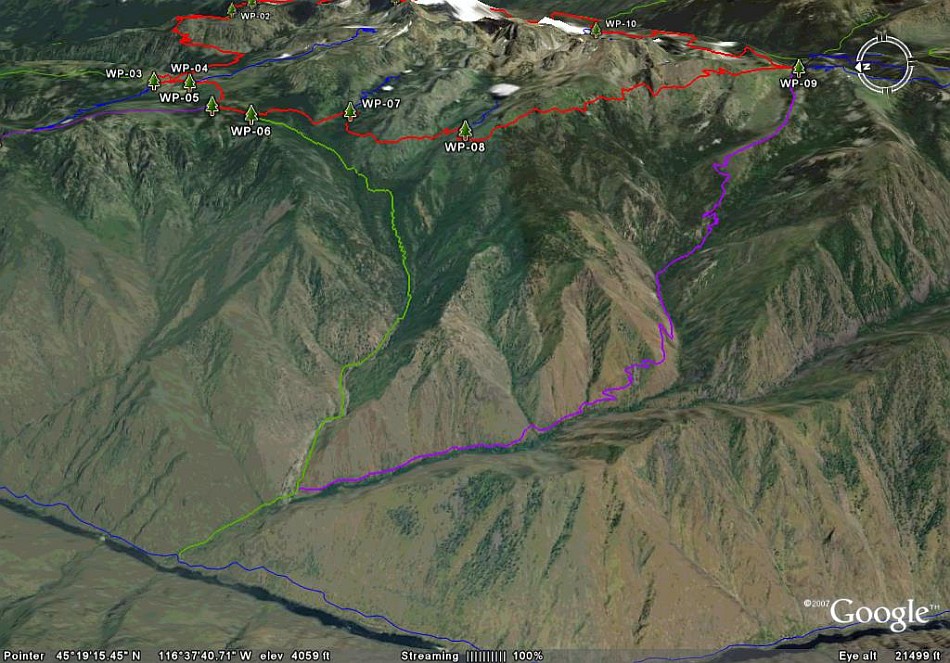Select the tree icon beside WP-03 label

(154, 81)
